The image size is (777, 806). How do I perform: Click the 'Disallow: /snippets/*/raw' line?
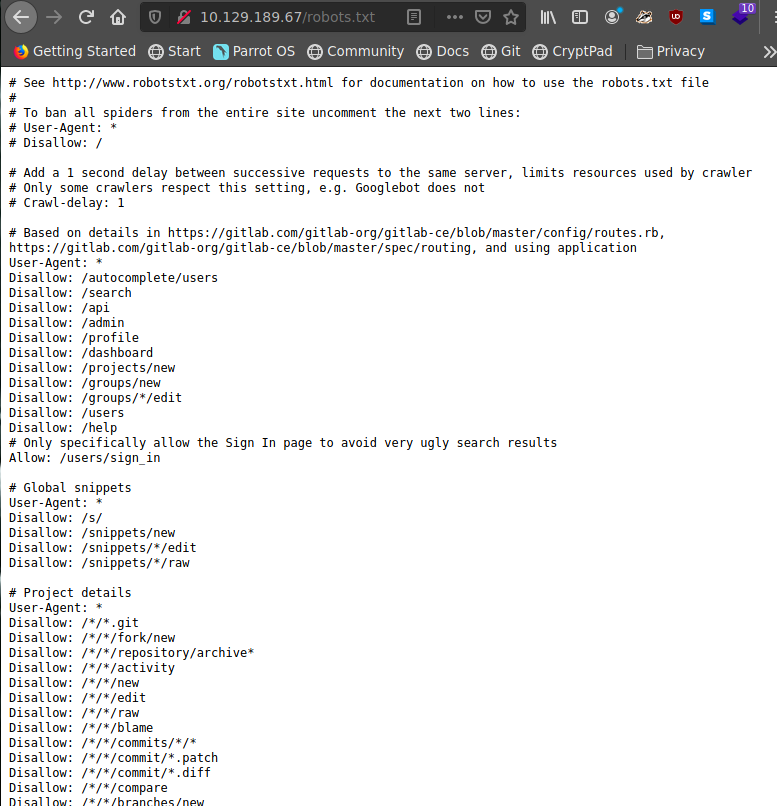click(99, 563)
